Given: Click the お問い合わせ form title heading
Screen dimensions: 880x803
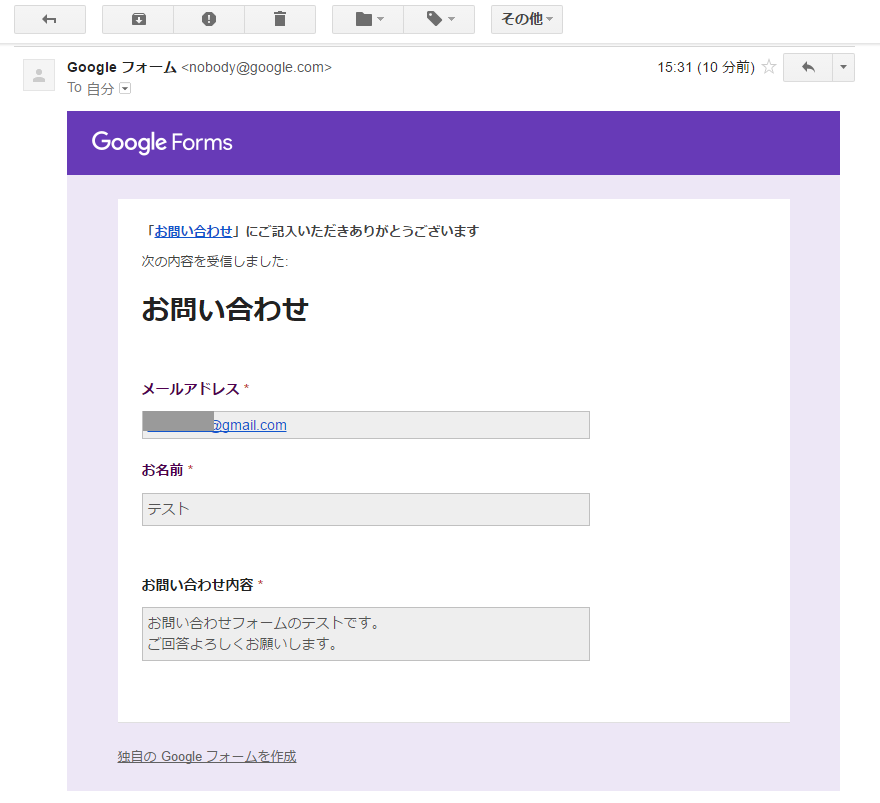Looking at the screenshot, I should pos(225,309).
